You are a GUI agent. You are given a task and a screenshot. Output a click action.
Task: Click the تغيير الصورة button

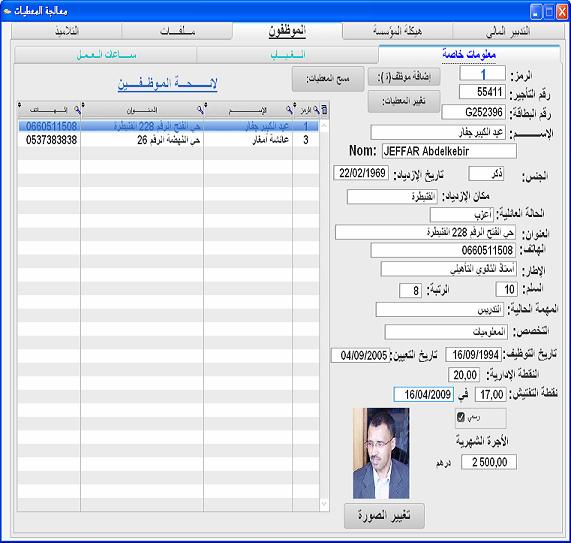pyautogui.click(x=384, y=516)
